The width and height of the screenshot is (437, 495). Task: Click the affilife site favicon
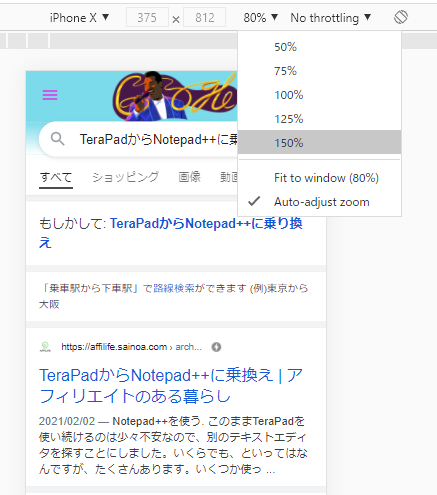(45, 347)
